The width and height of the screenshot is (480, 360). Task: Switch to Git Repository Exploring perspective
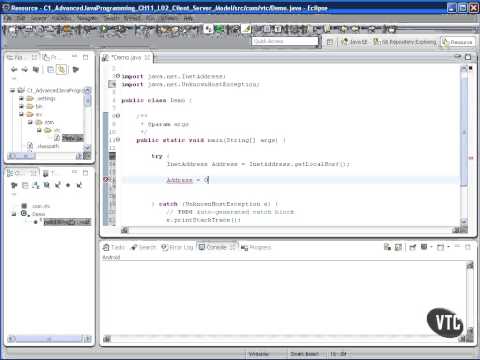(405, 42)
